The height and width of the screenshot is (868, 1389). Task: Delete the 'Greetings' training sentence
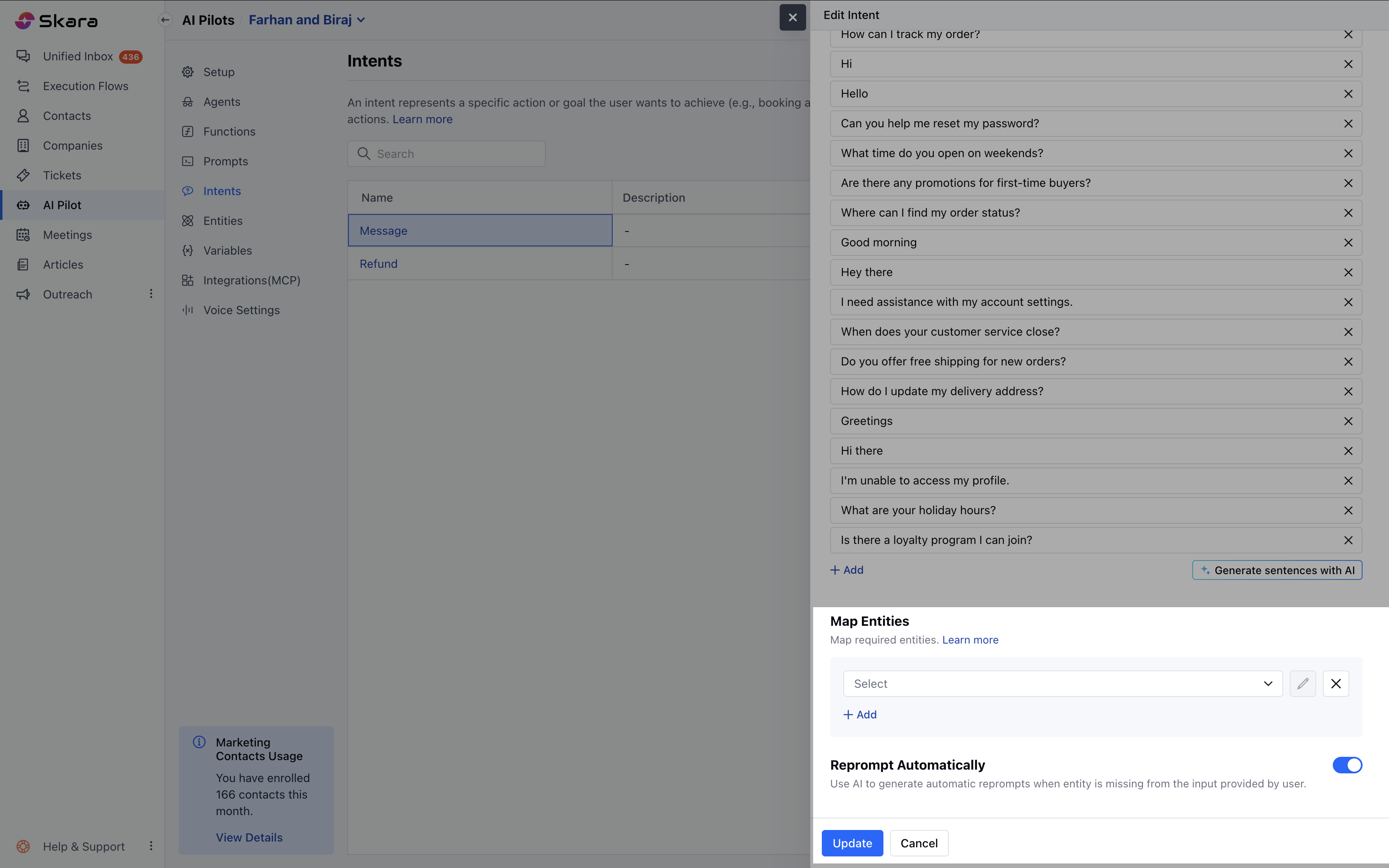[1348, 421]
